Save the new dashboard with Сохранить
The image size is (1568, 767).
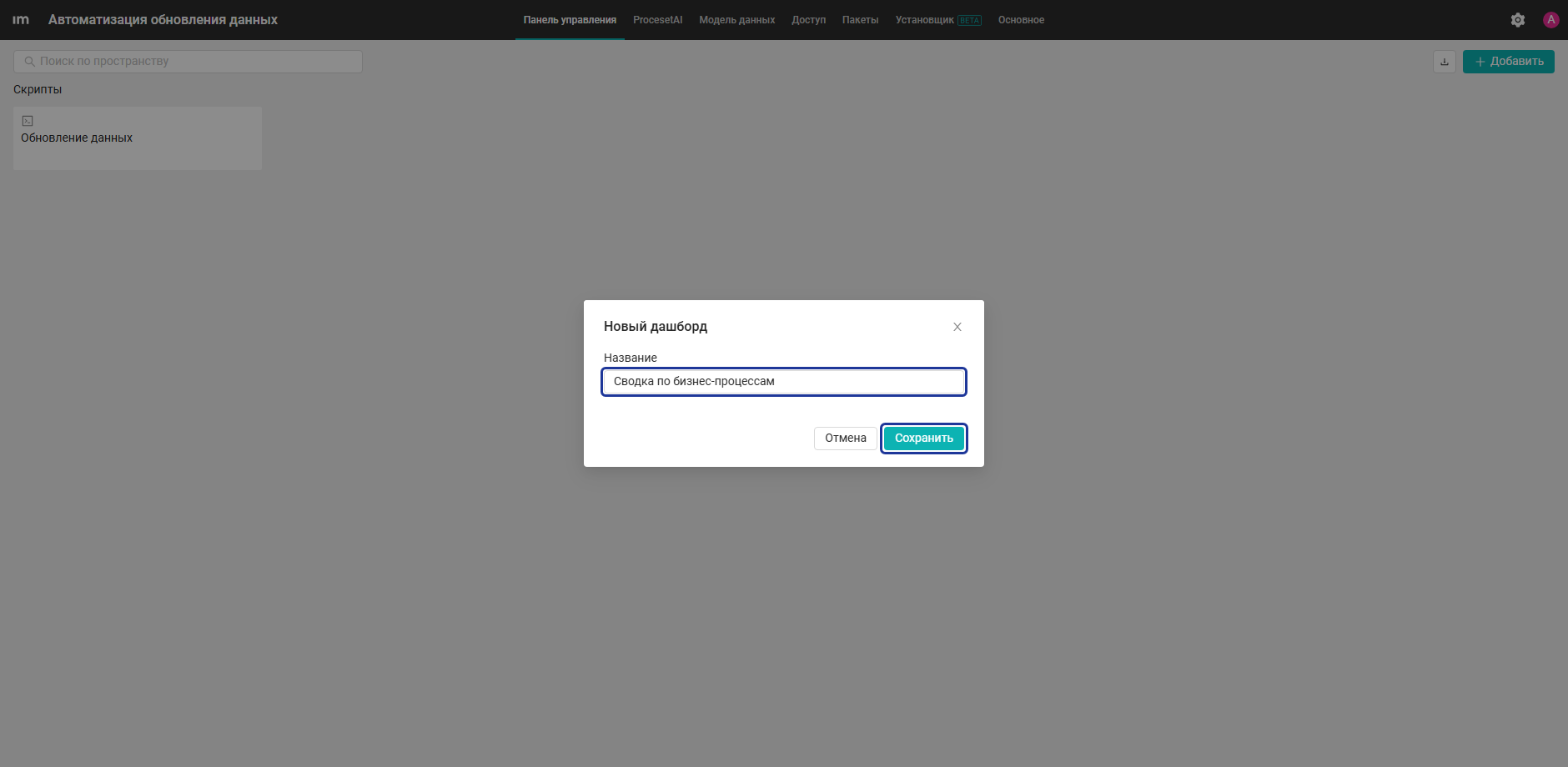(x=924, y=439)
